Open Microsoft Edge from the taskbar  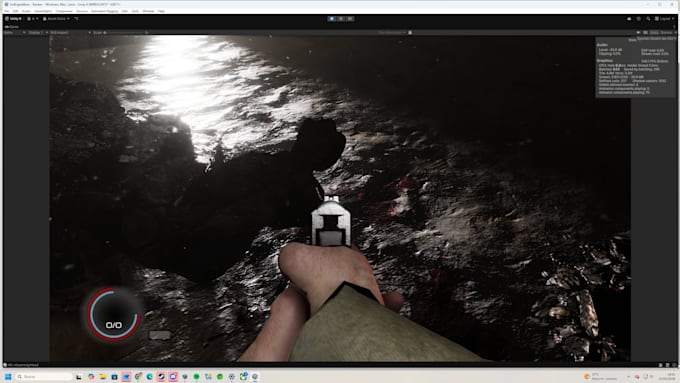pyautogui.click(x=150, y=376)
